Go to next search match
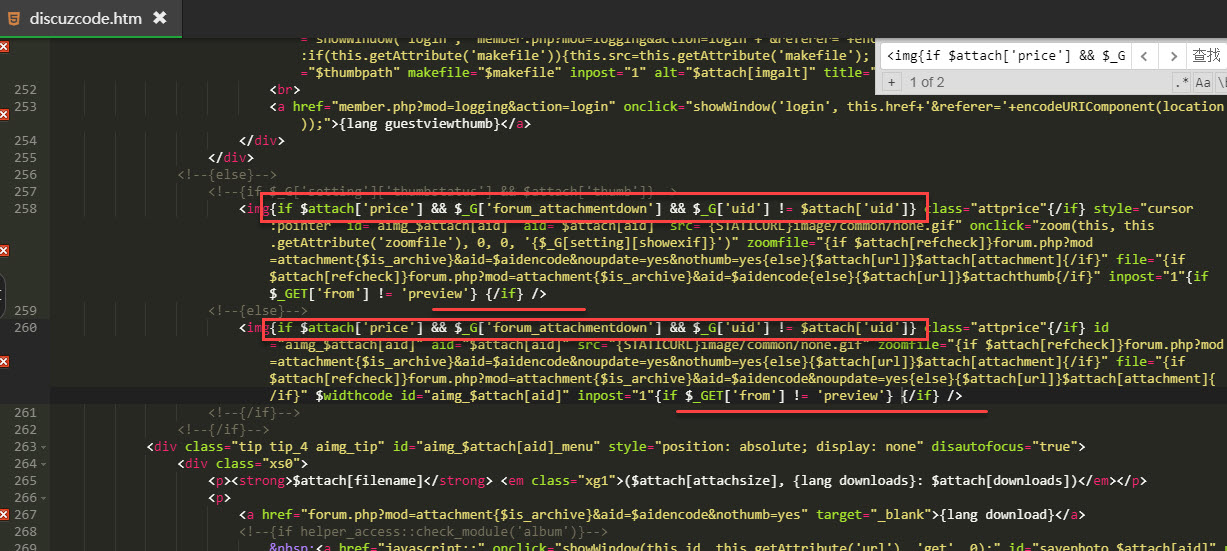 click(1171, 56)
